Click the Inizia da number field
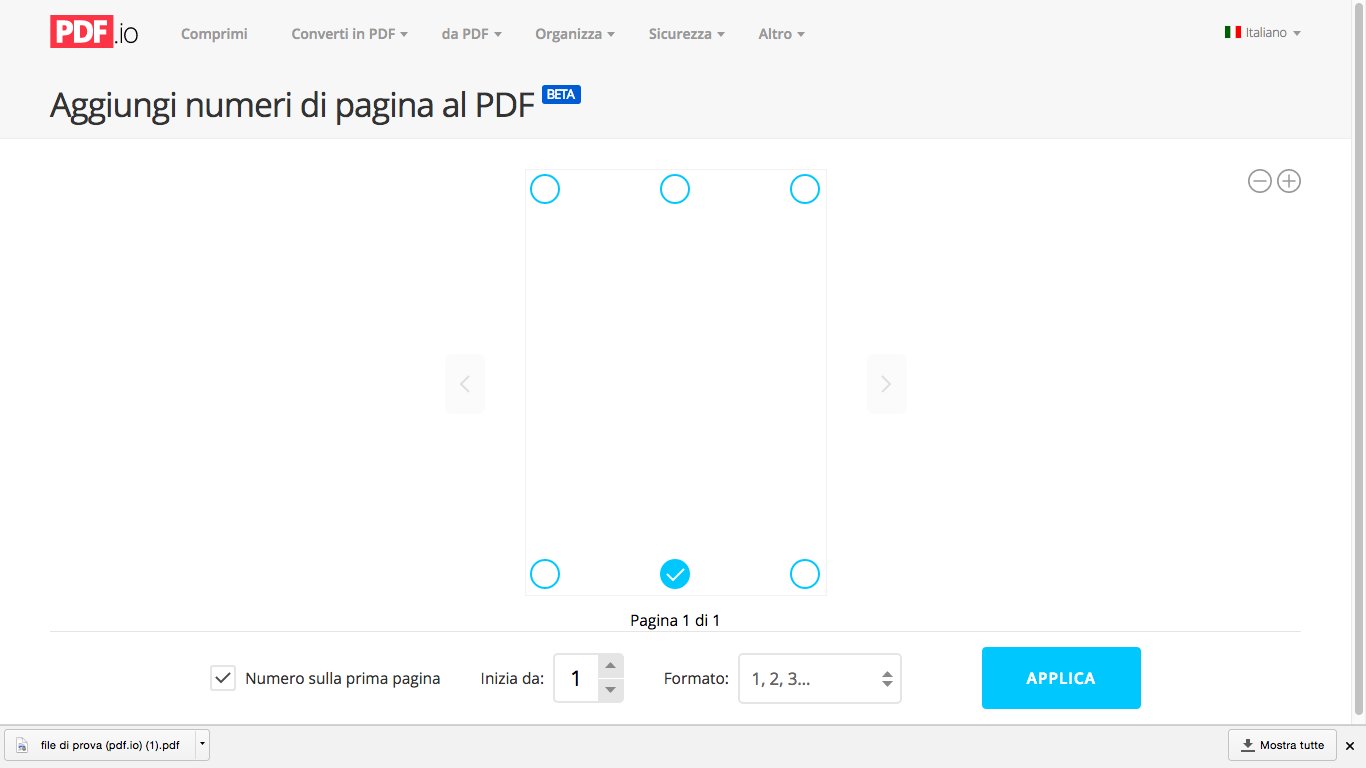1366x768 pixels. coord(576,679)
